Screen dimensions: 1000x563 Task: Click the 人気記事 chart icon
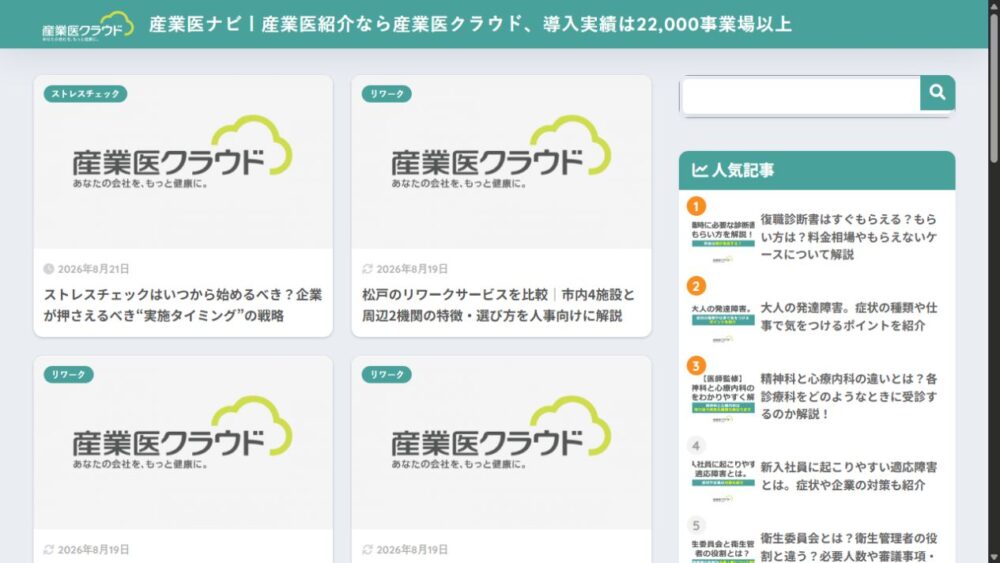point(700,170)
